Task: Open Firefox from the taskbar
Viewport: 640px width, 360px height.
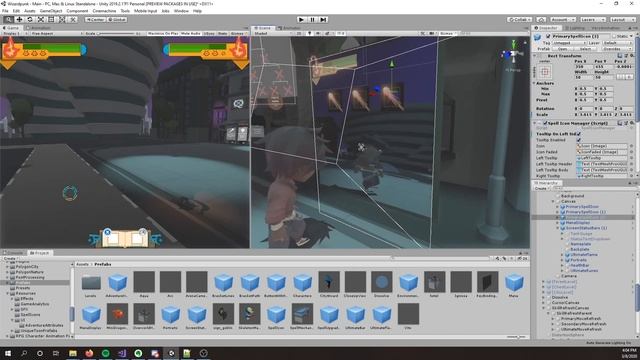Action: point(89,353)
